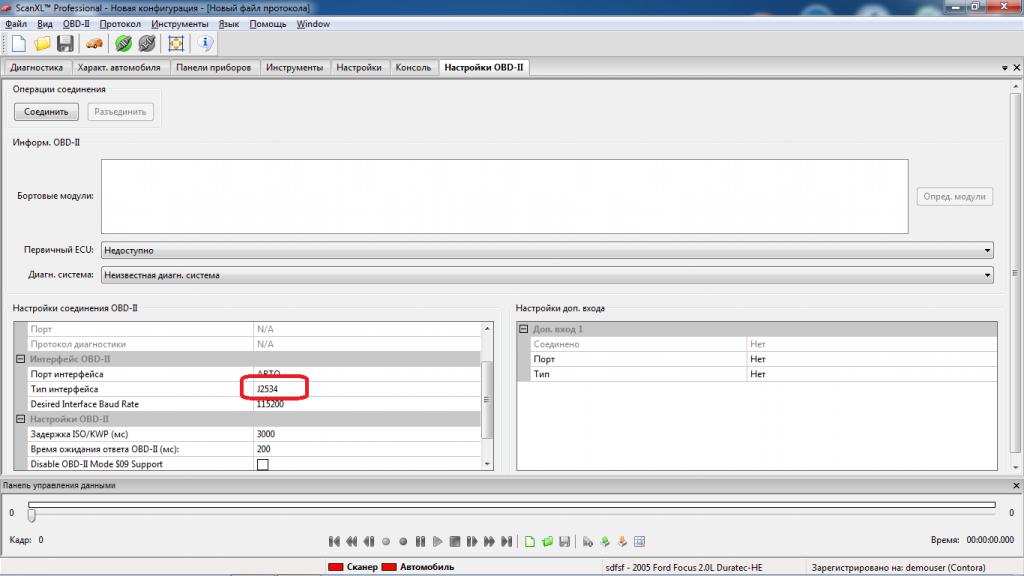1024x576 pixels.
Task: Click the new file toolbar icon
Action: [x=18, y=43]
